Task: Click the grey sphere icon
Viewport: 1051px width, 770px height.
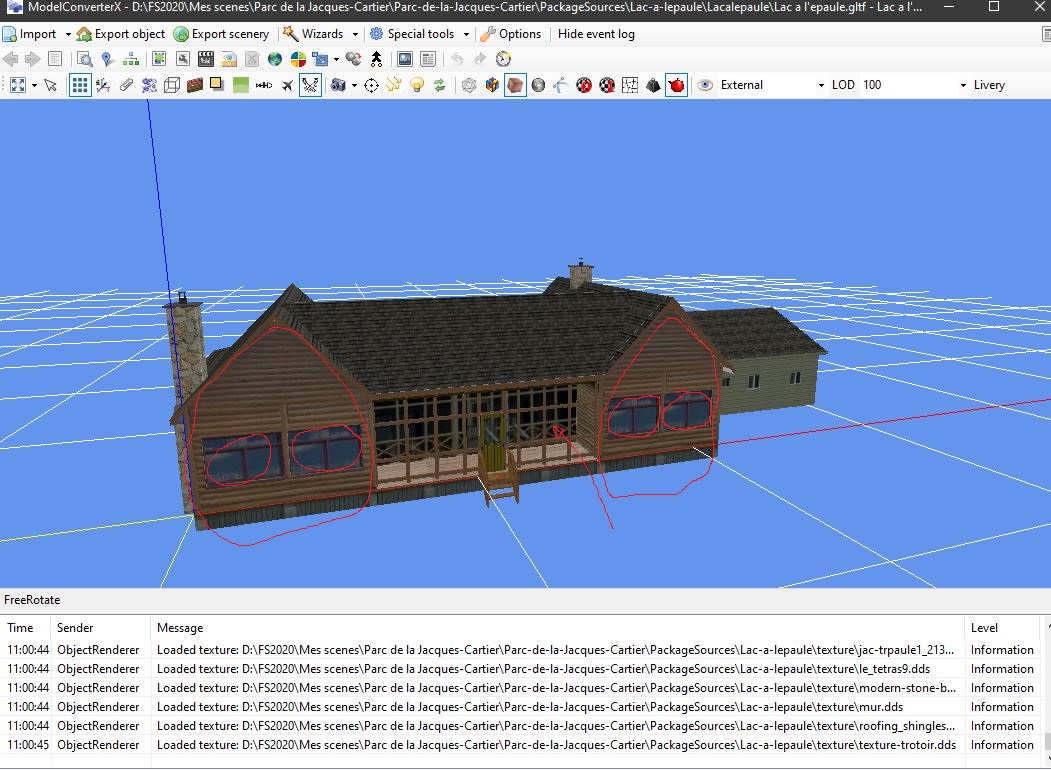Action: pyautogui.click(x=538, y=85)
